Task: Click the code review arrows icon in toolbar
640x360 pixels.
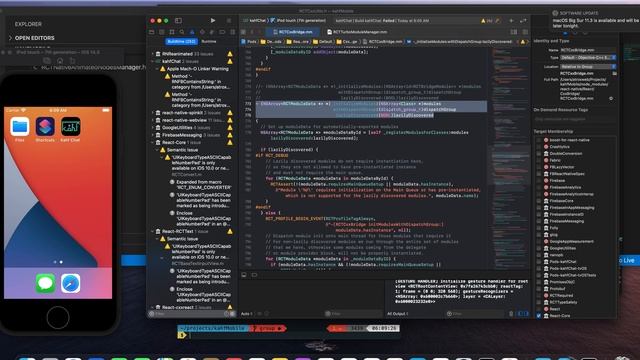Action: tap(523, 20)
